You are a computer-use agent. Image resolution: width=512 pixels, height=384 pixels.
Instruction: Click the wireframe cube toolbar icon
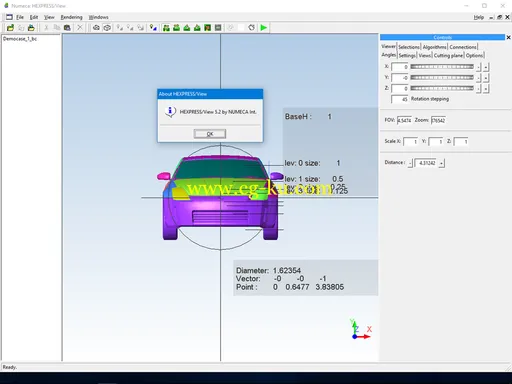pyautogui.click(x=107, y=28)
